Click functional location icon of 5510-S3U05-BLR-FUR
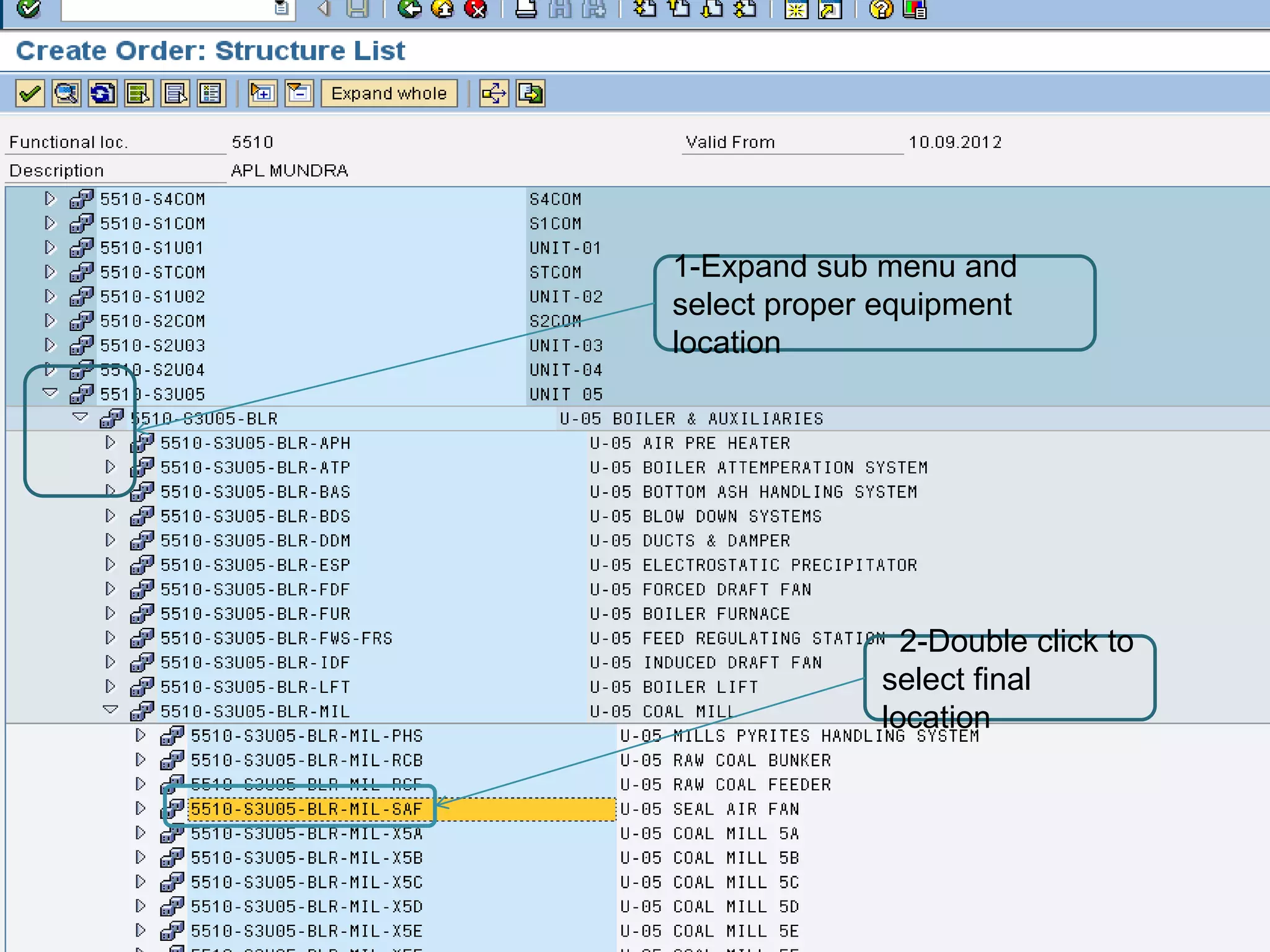The height and width of the screenshot is (952, 1270). pyautogui.click(x=142, y=614)
